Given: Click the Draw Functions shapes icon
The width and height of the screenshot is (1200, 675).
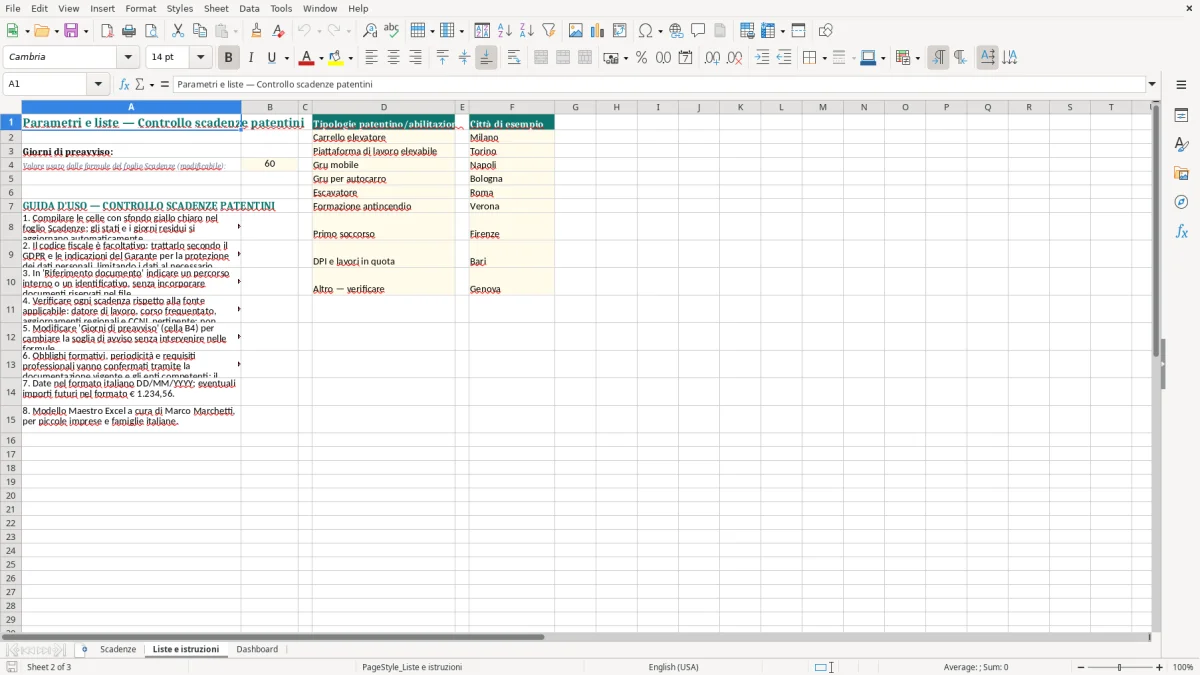Looking at the screenshot, I should 826,31.
